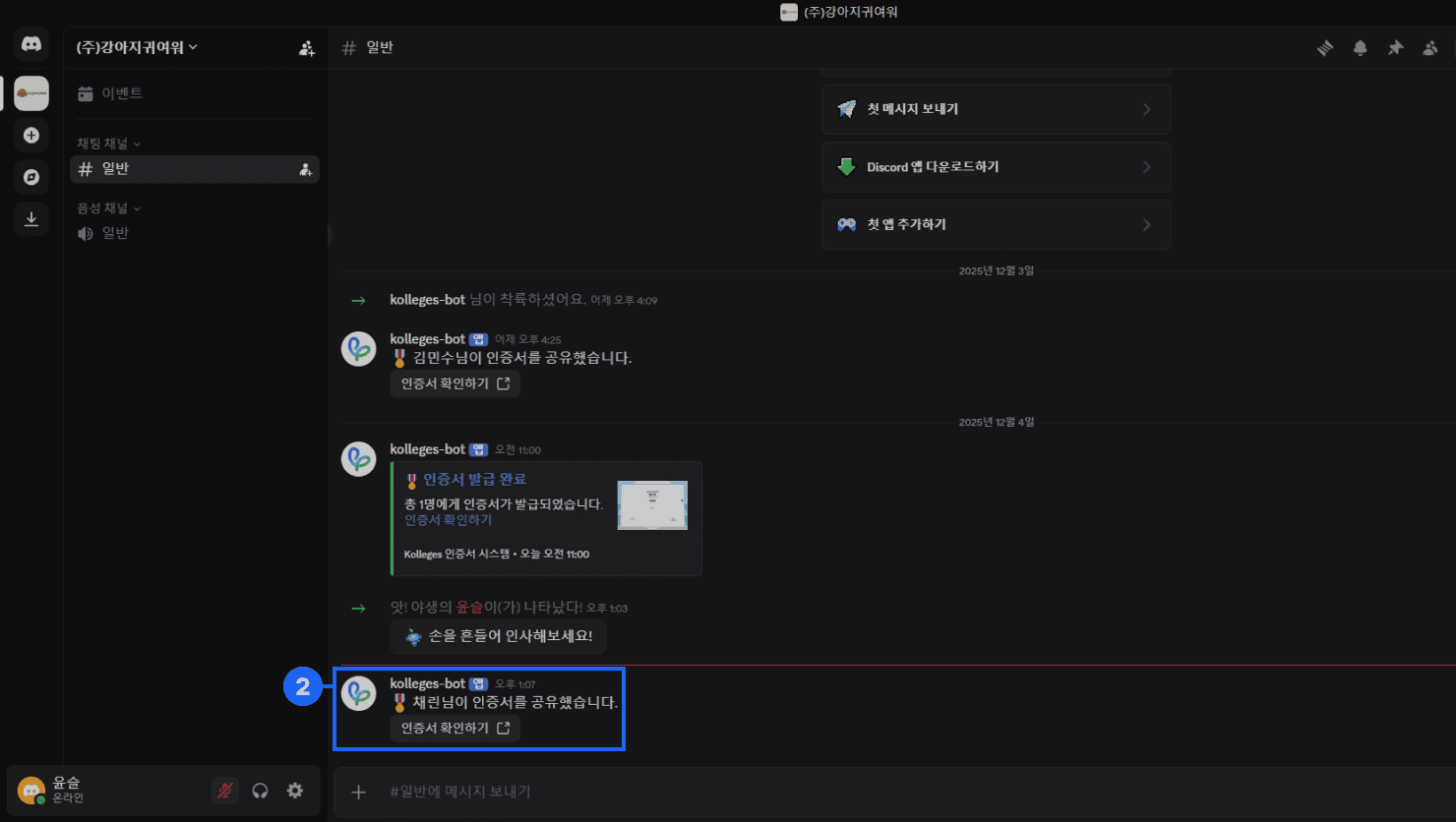Image resolution: width=1456 pixels, height=822 pixels.
Task: Collapse the 채팅 채널 category
Action: 109,144
